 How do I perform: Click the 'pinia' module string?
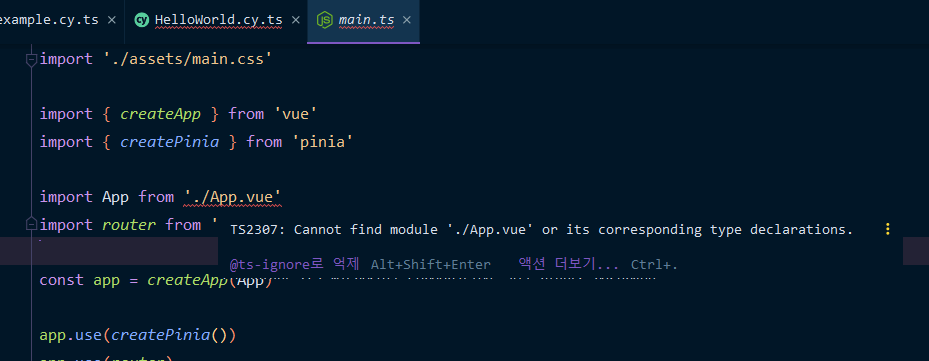click(322, 142)
